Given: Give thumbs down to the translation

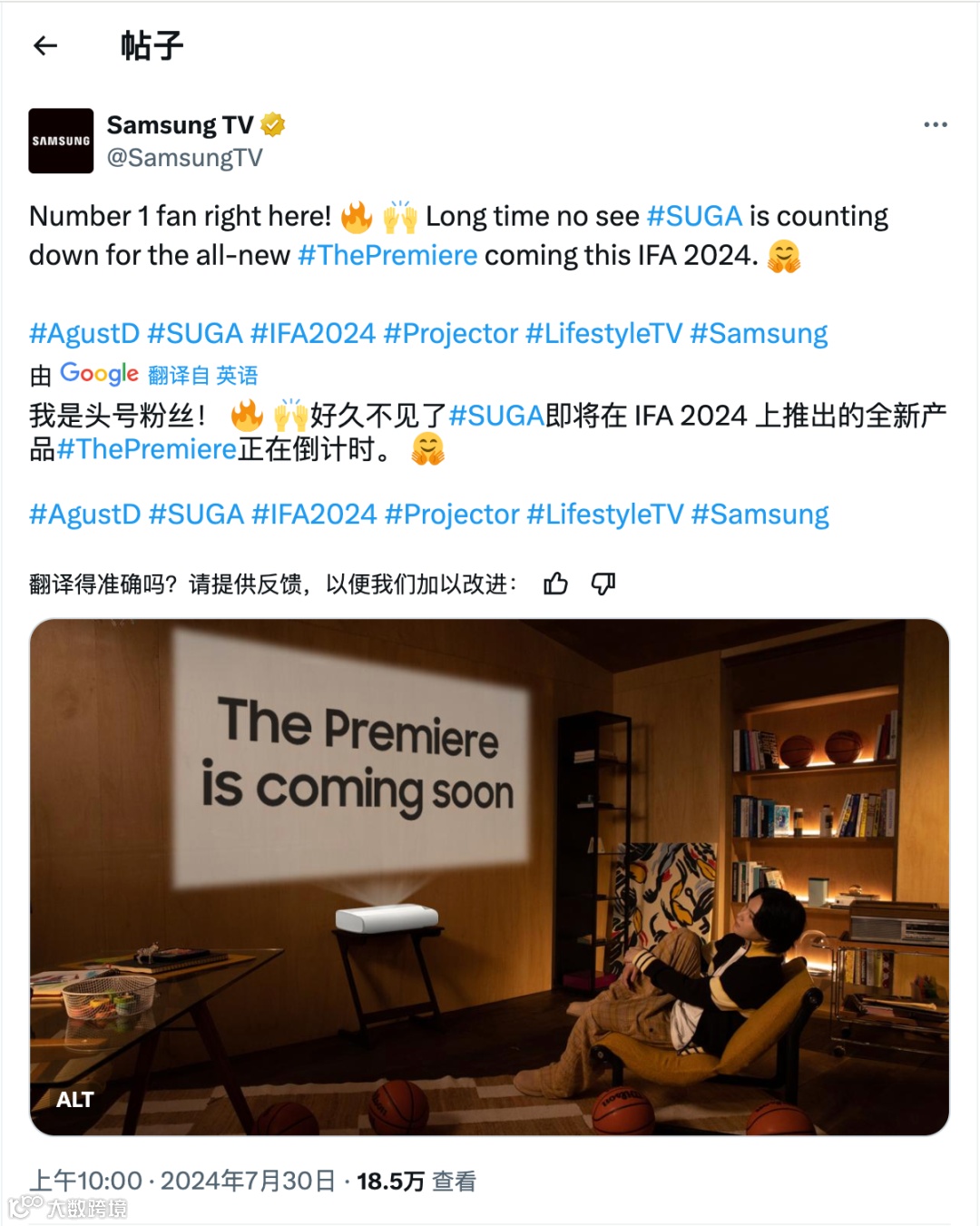Looking at the screenshot, I should point(603,584).
